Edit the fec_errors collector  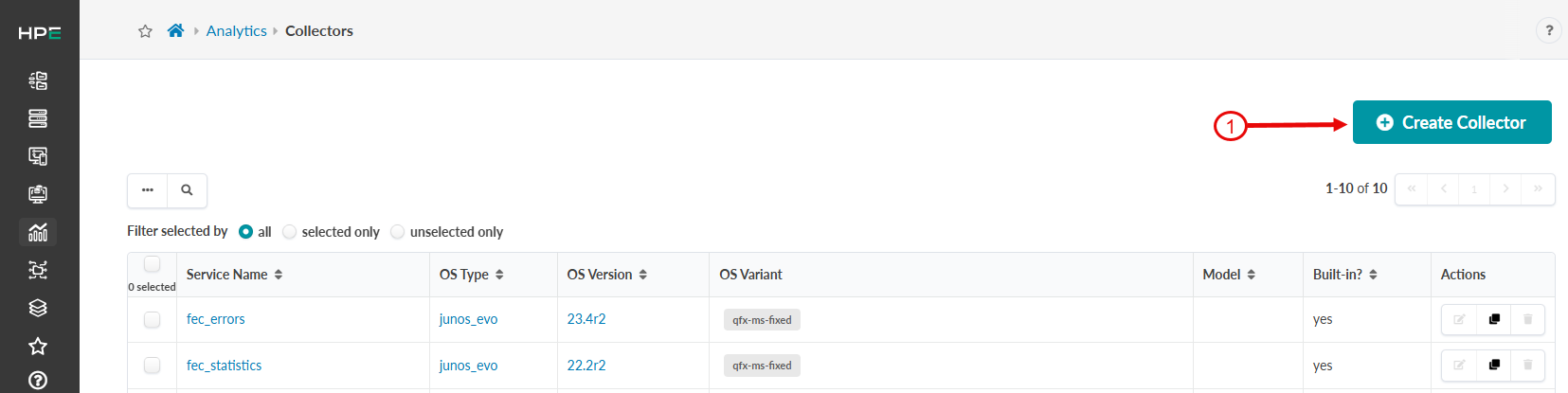pyautogui.click(x=1459, y=320)
